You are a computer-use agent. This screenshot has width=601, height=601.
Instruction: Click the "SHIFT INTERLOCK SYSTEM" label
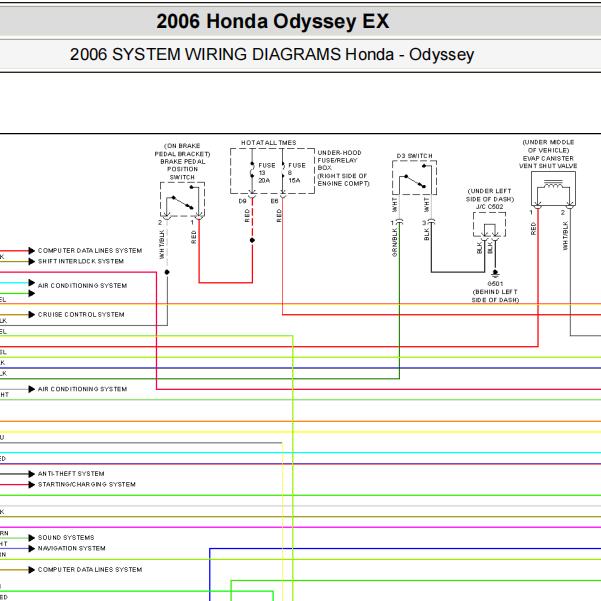[x=81, y=261]
